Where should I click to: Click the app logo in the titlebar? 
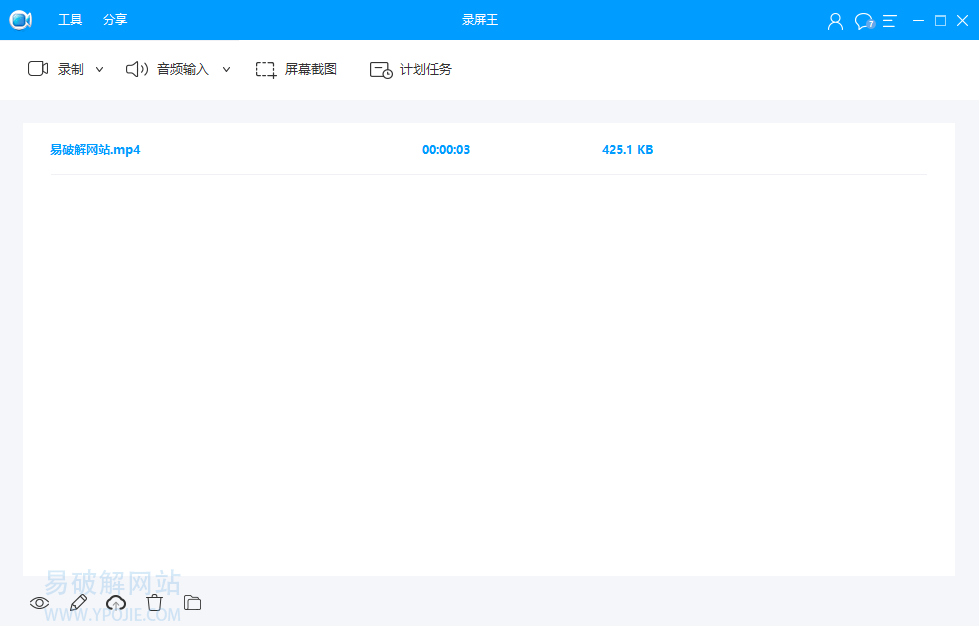coord(20,19)
